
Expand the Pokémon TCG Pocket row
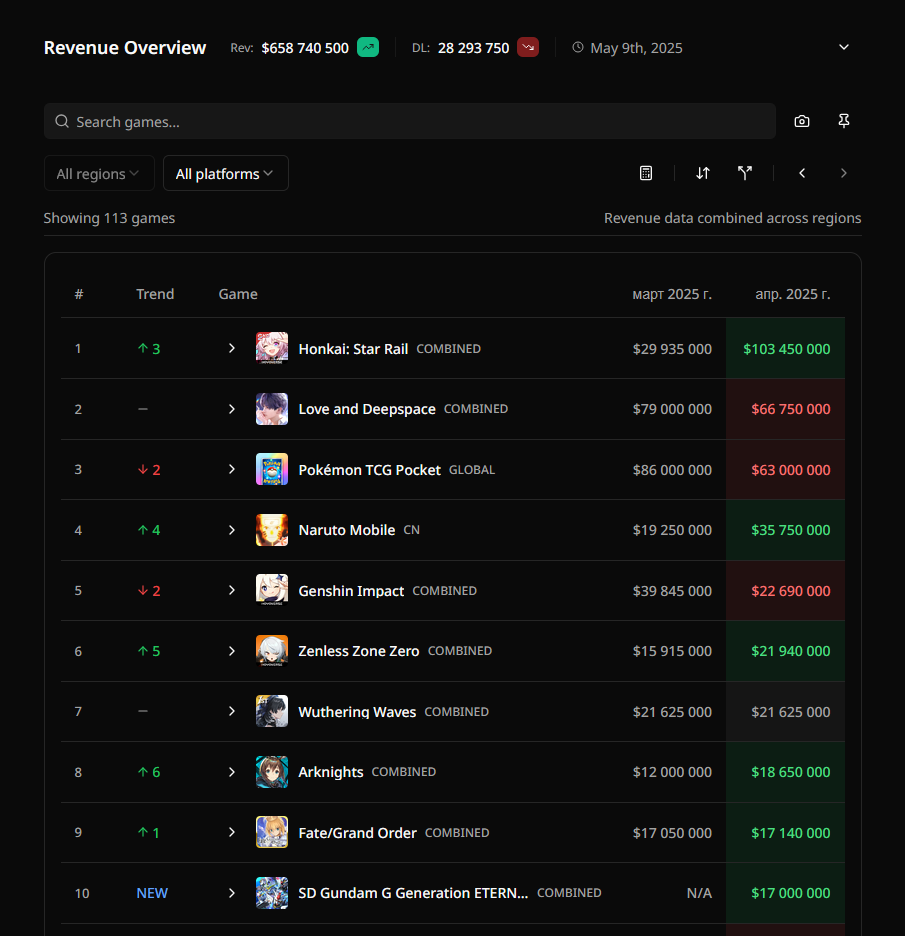pos(232,469)
